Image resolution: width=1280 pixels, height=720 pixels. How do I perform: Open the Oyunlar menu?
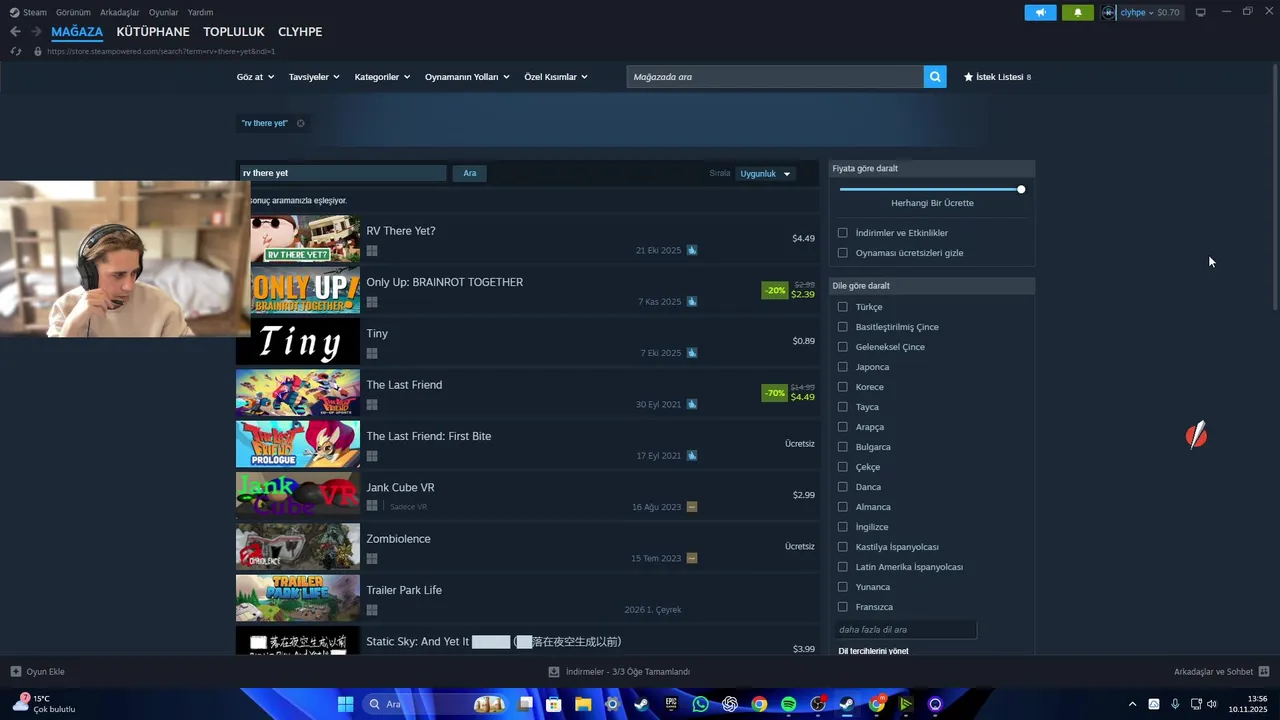(x=163, y=12)
